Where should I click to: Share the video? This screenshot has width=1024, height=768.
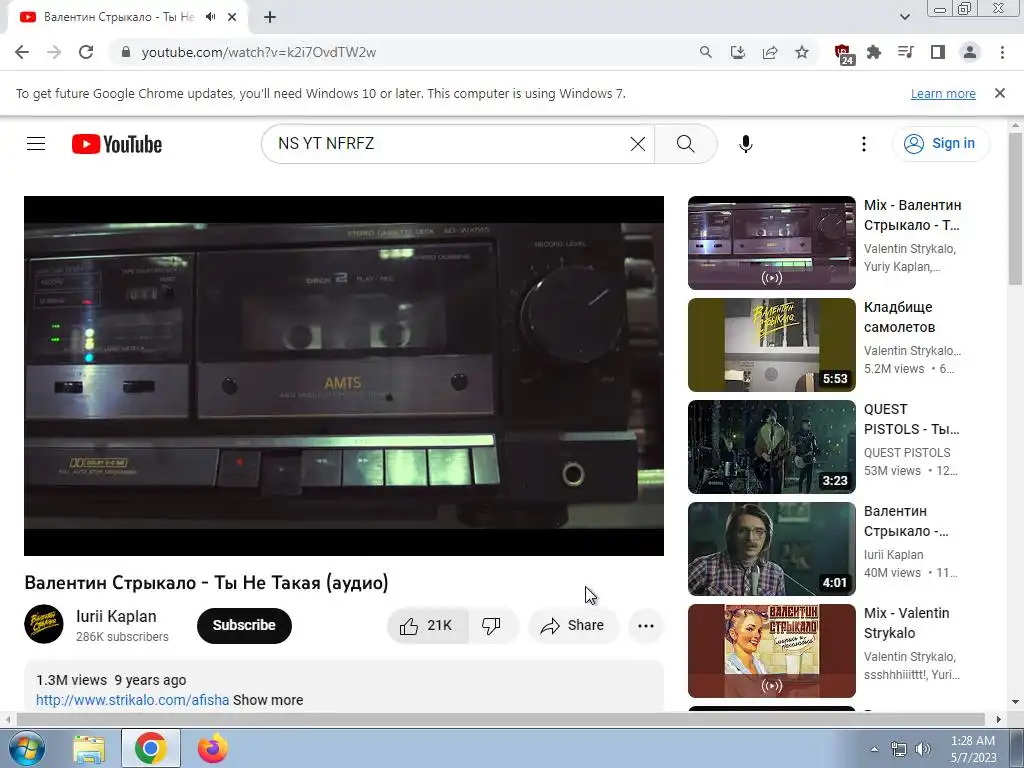[573, 626]
